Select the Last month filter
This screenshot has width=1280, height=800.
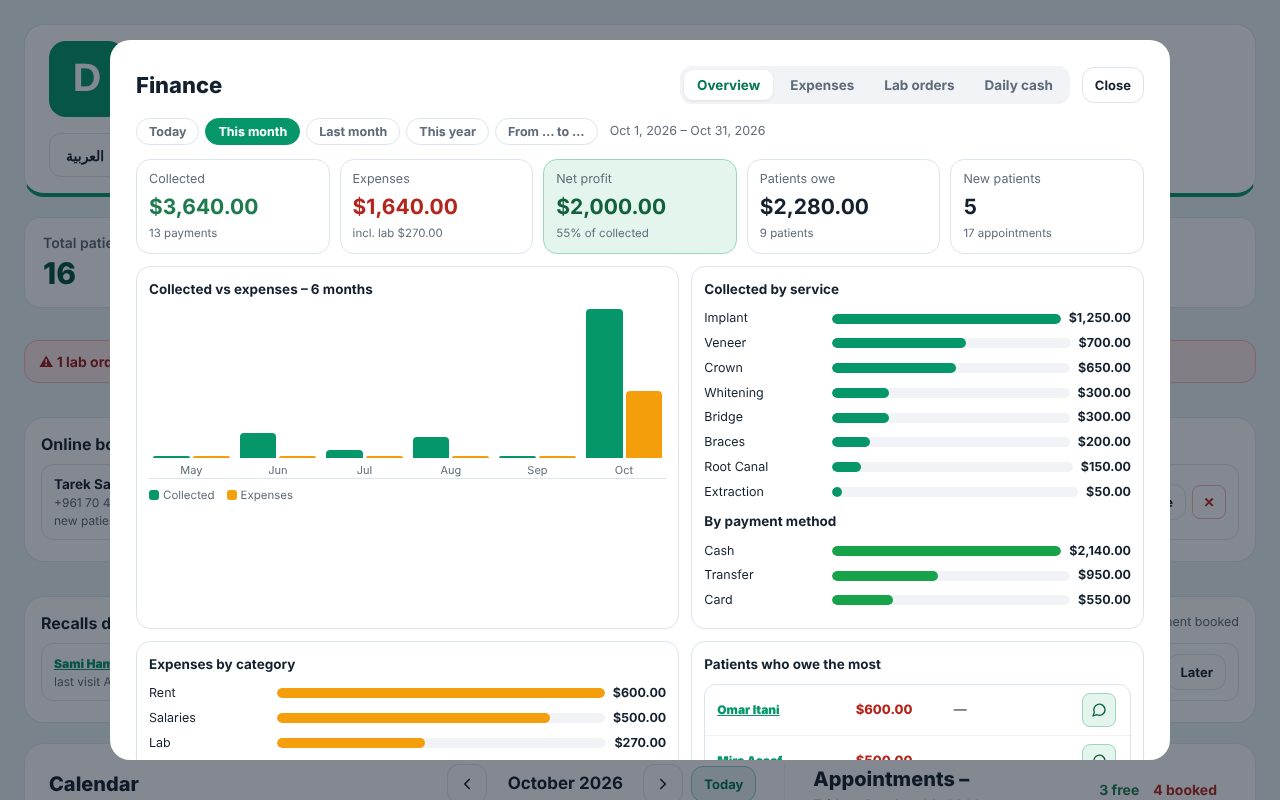(353, 132)
